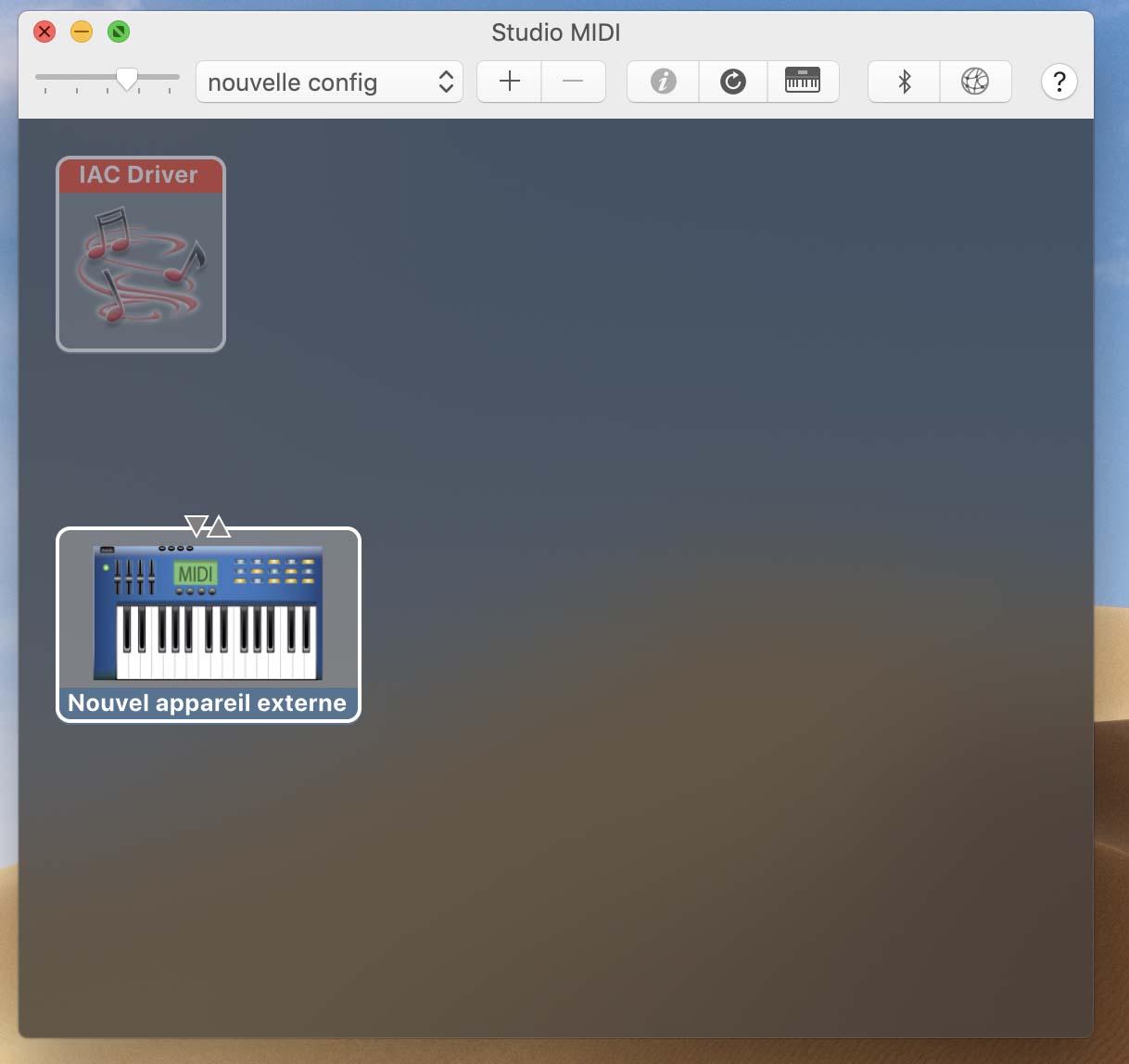Click the 'Studio MIDI' window title
Screen dimensions: 1129x1064
pos(555,32)
